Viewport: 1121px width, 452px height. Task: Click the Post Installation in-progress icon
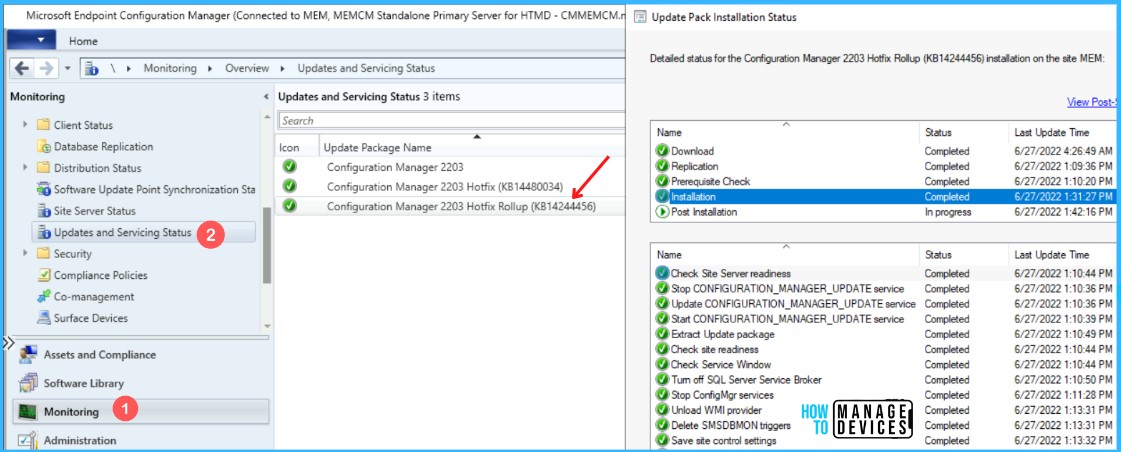[662, 212]
